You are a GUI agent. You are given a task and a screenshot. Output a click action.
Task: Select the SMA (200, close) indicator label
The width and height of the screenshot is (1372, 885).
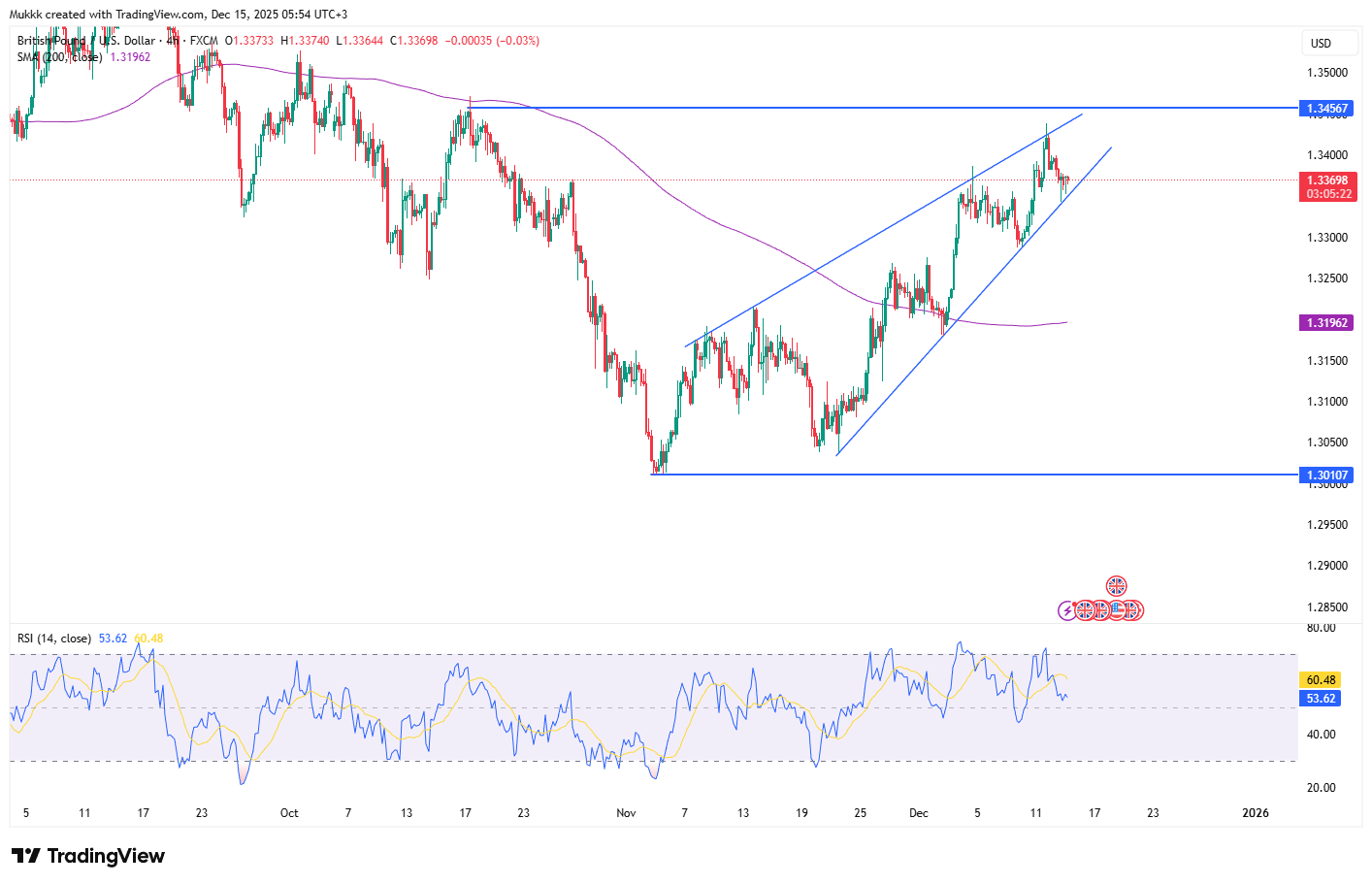tap(59, 57)
